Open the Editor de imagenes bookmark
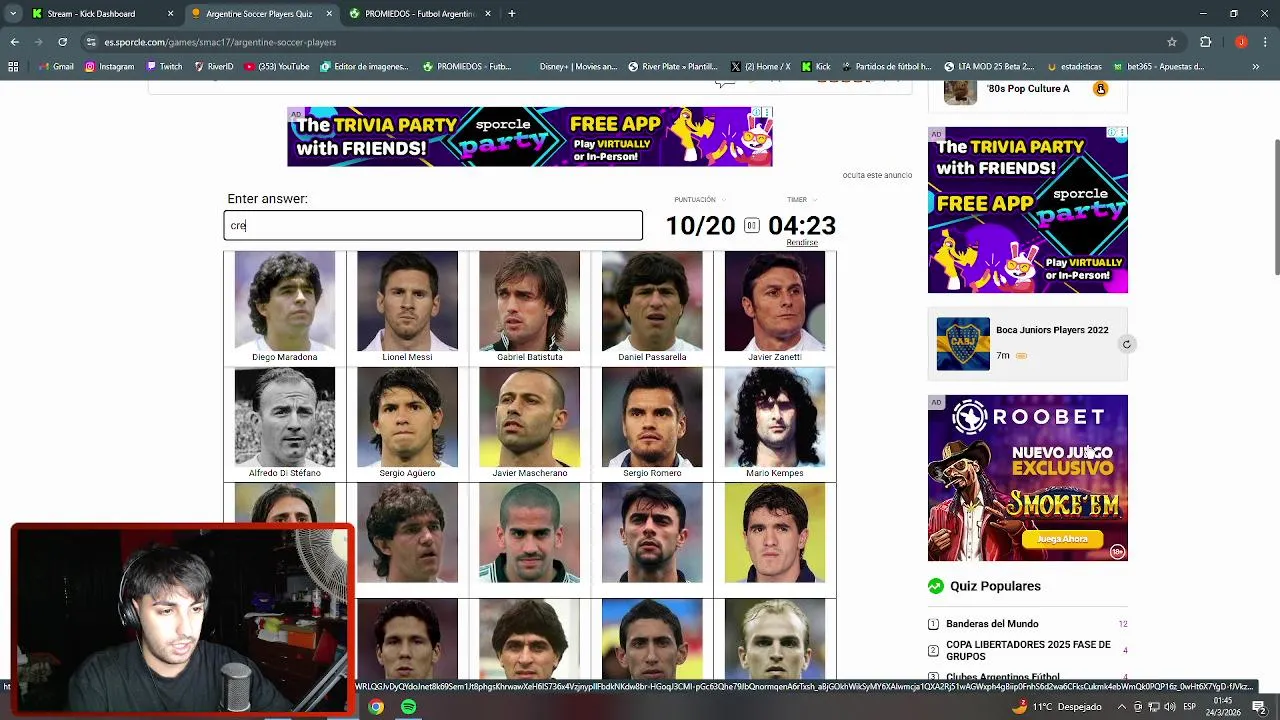1280x720 pixels. coord(365,67)
